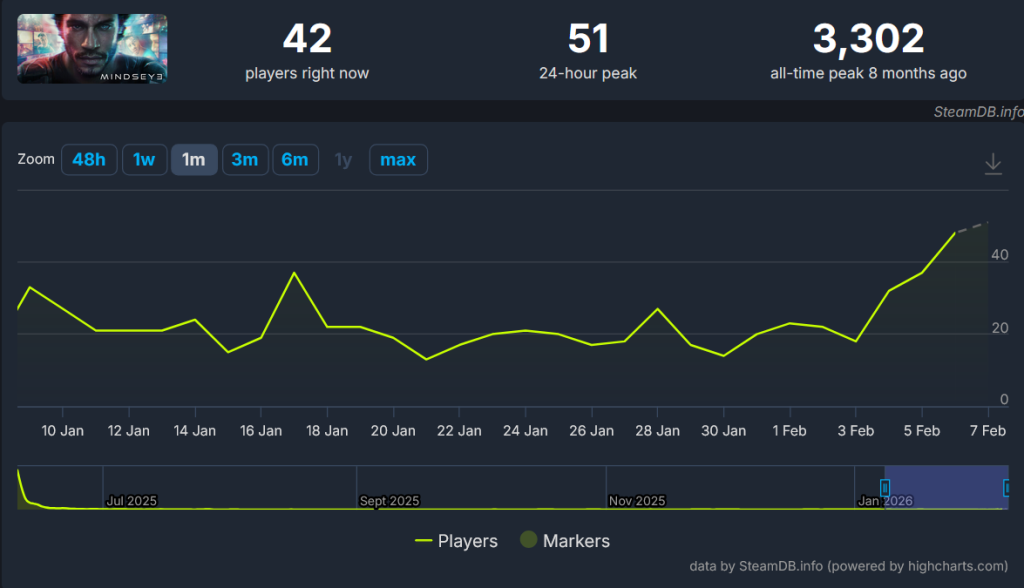Viewport: 1024px width, 588px height.
Task: Select the 1w zoom option
Action: tap(144, 160)
